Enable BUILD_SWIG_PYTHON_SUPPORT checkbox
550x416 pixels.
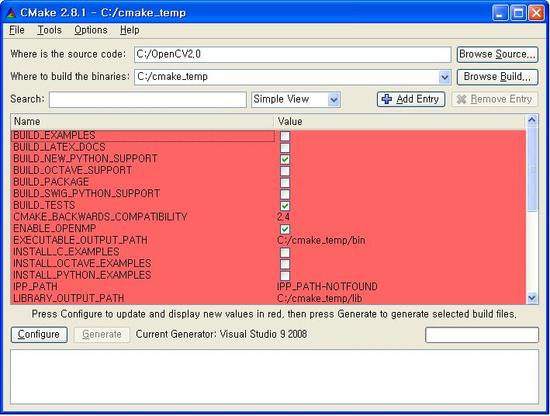(285, 194)
